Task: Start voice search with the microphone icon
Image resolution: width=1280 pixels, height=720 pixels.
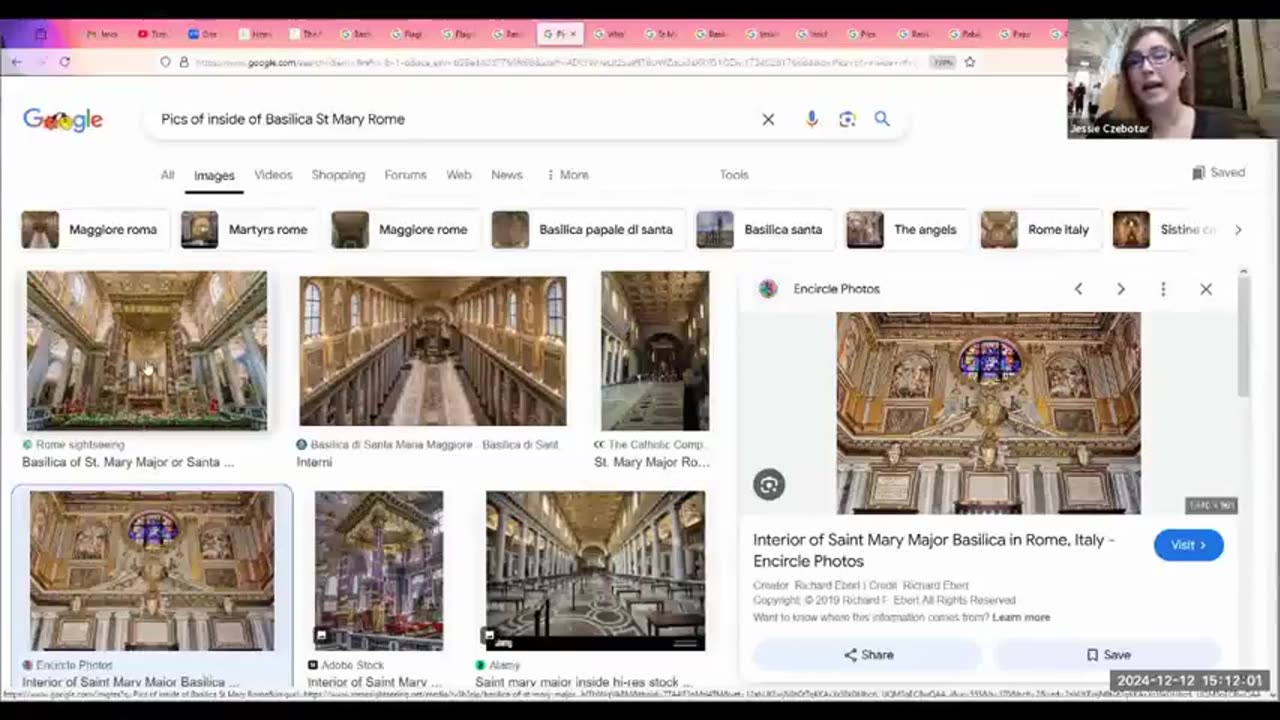Action: (812, 119)
